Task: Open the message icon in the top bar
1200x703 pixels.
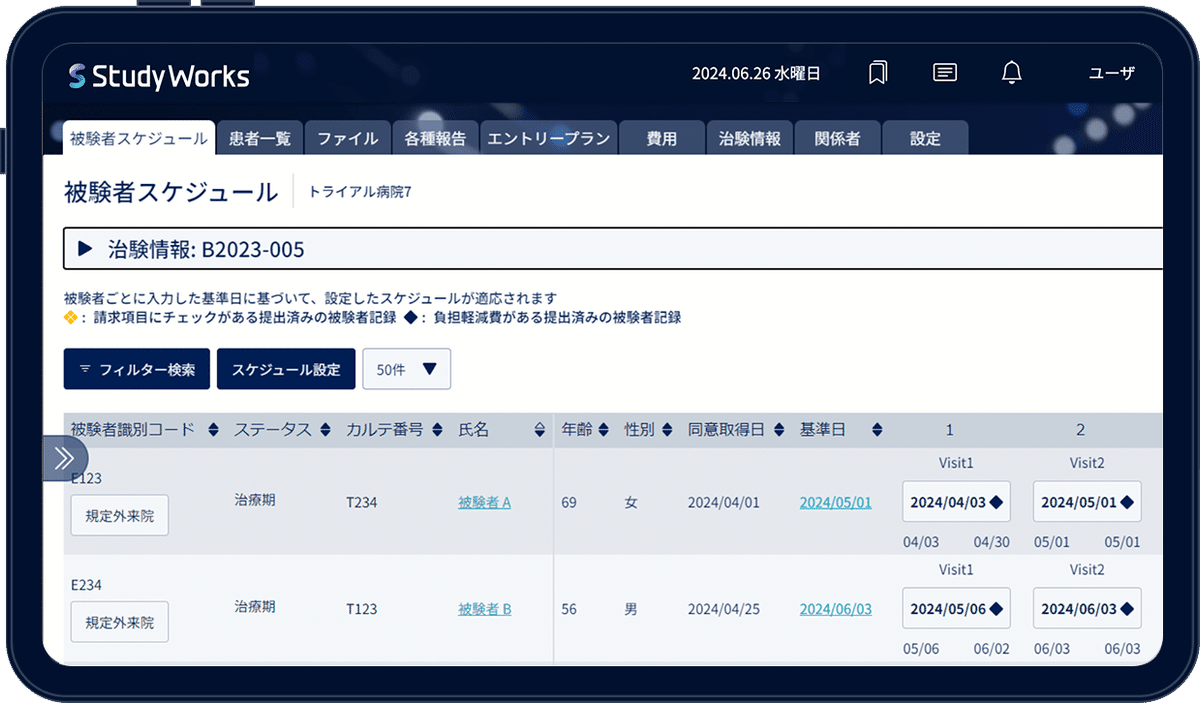Action: click(944, 72)
